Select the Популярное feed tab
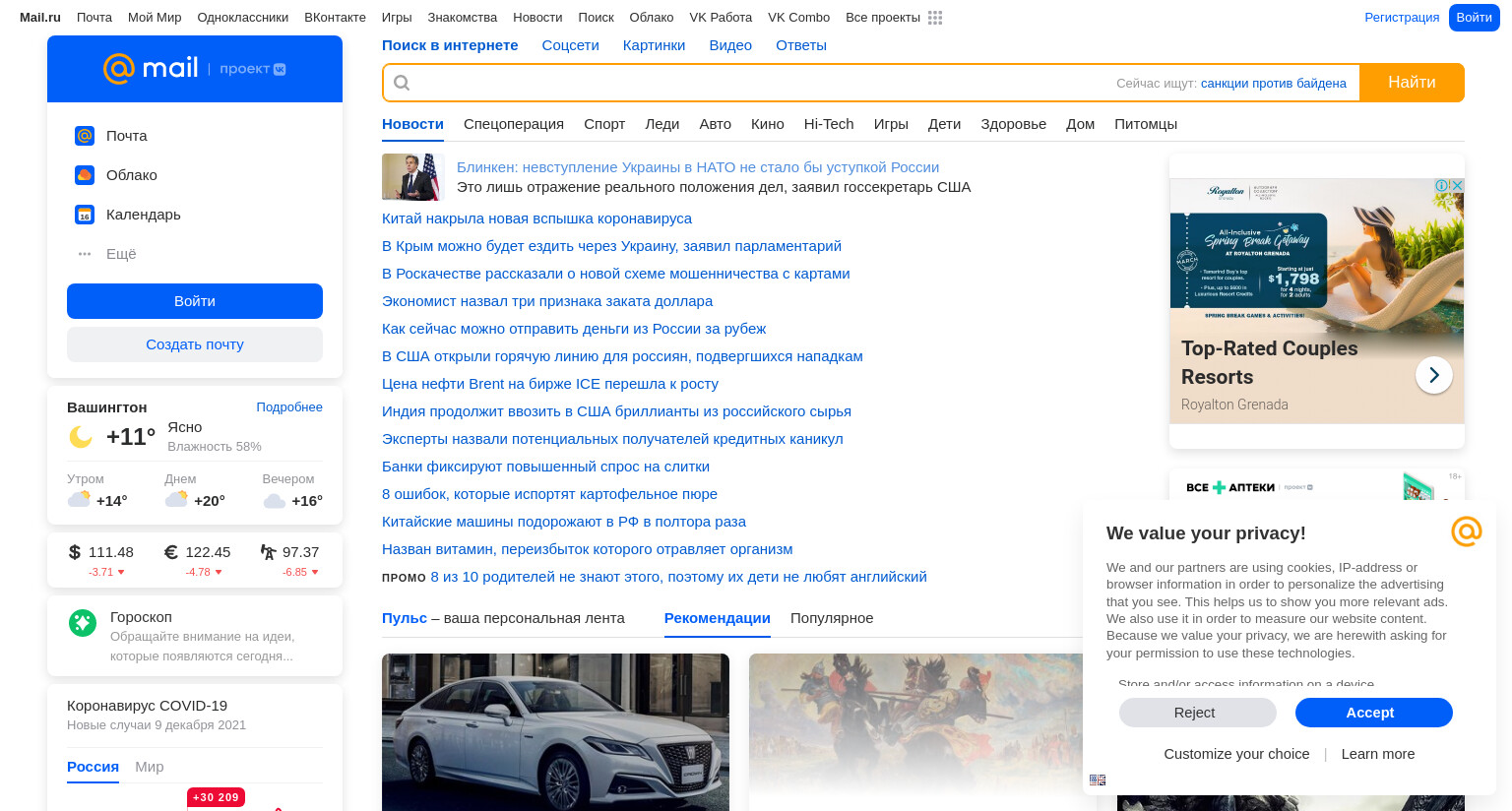 pyautogui.click(x=832, y=618)
